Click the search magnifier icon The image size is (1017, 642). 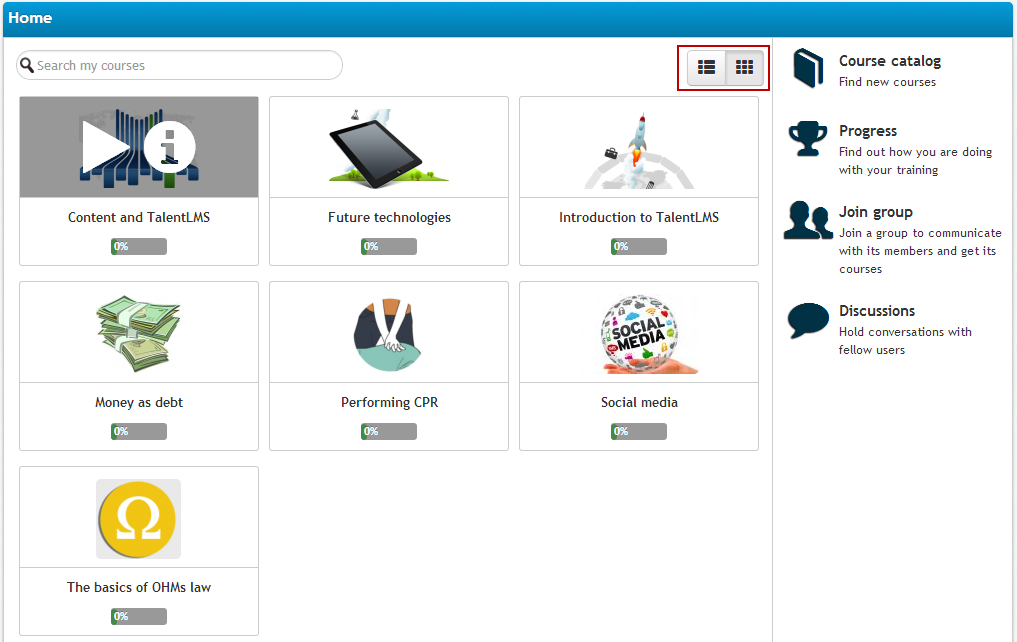[27, 65]
